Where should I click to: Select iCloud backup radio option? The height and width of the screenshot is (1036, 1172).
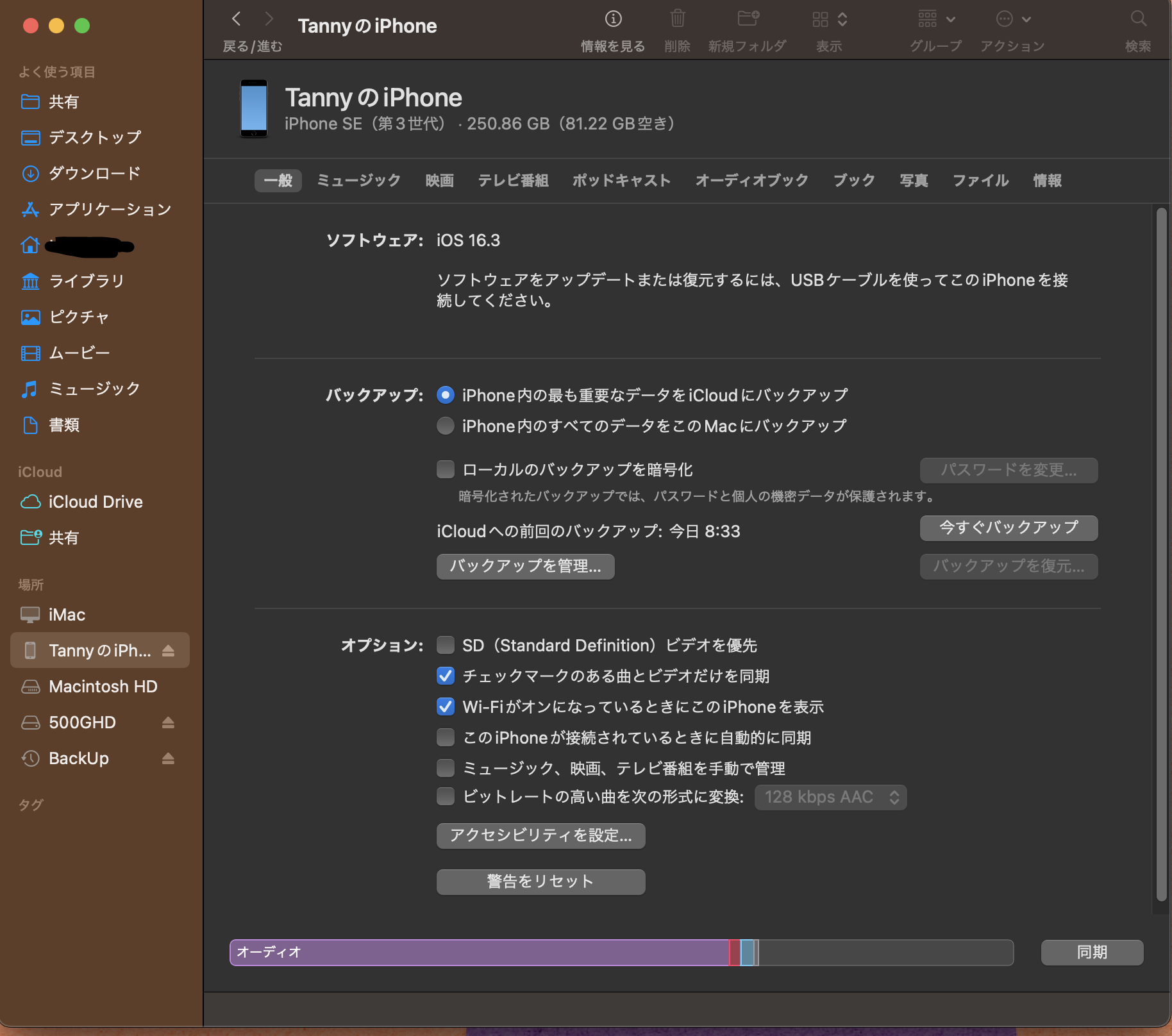click(446, 395)
